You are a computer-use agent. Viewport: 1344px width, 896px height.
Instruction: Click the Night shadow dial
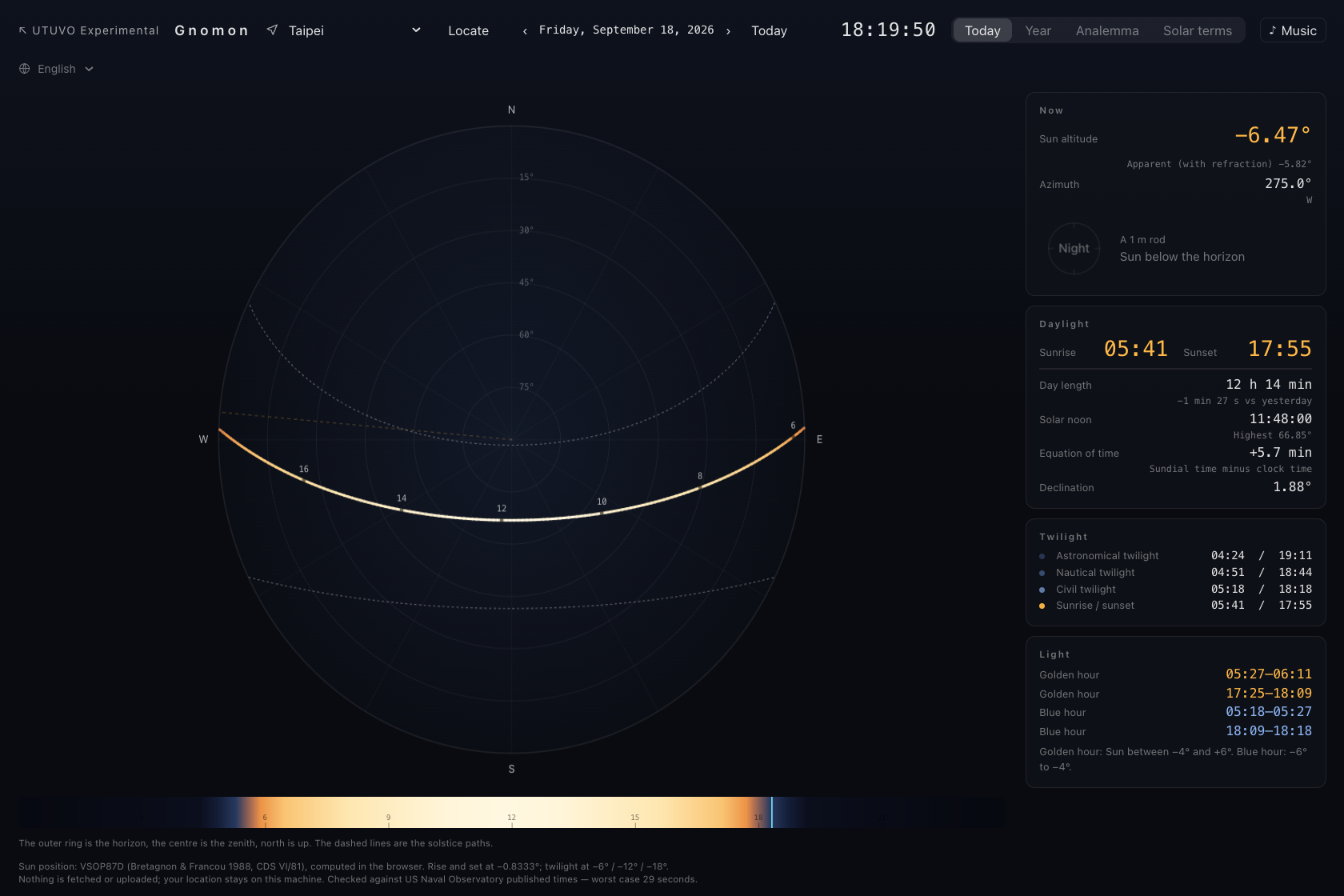tap(1074, 249)
